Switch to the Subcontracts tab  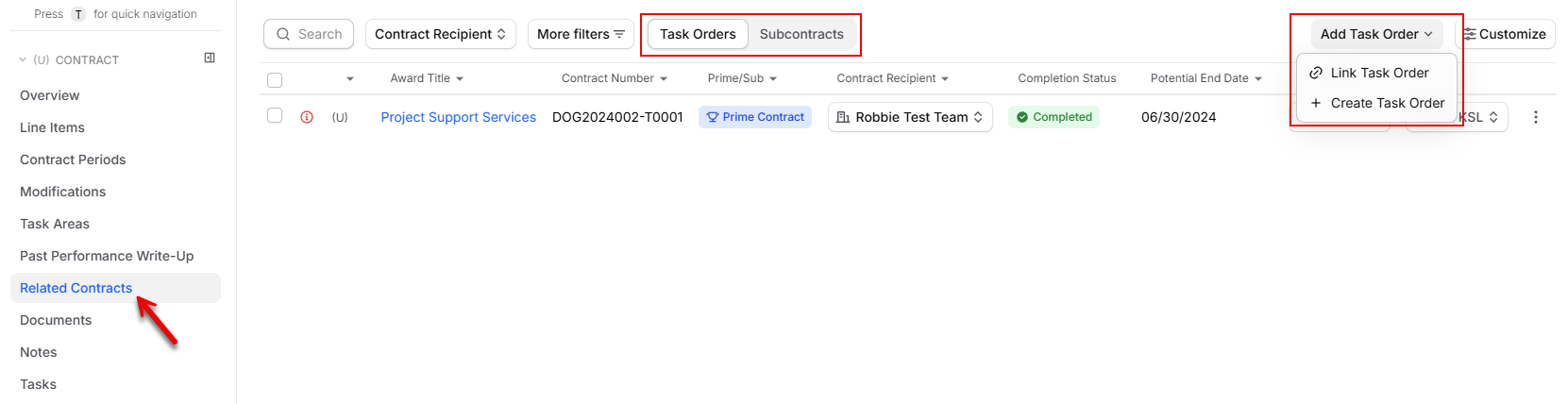801,34
